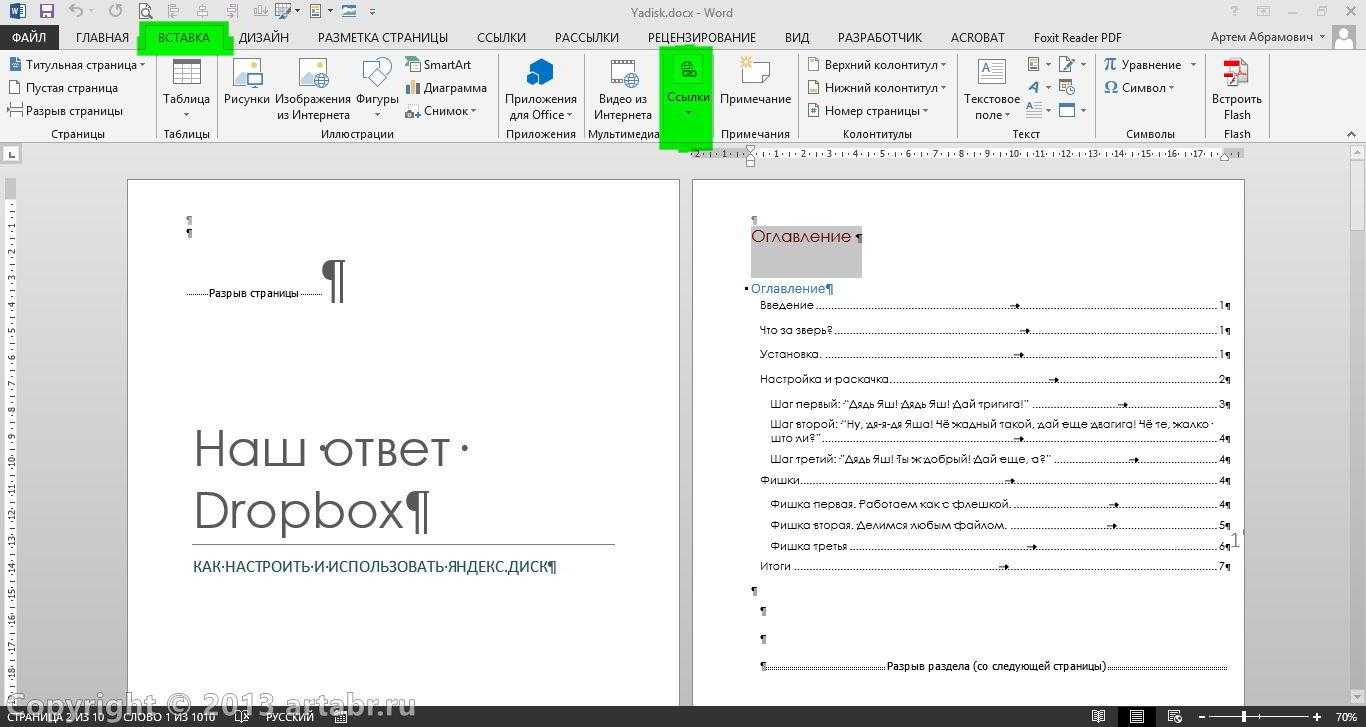Click Пустая страница button

point(64,87)
